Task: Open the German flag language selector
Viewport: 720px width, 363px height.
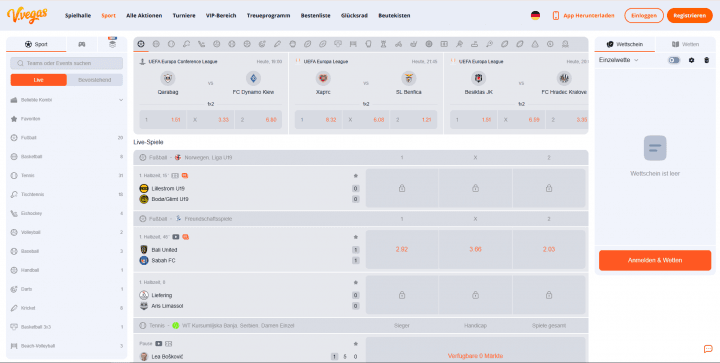Action: 535,16
